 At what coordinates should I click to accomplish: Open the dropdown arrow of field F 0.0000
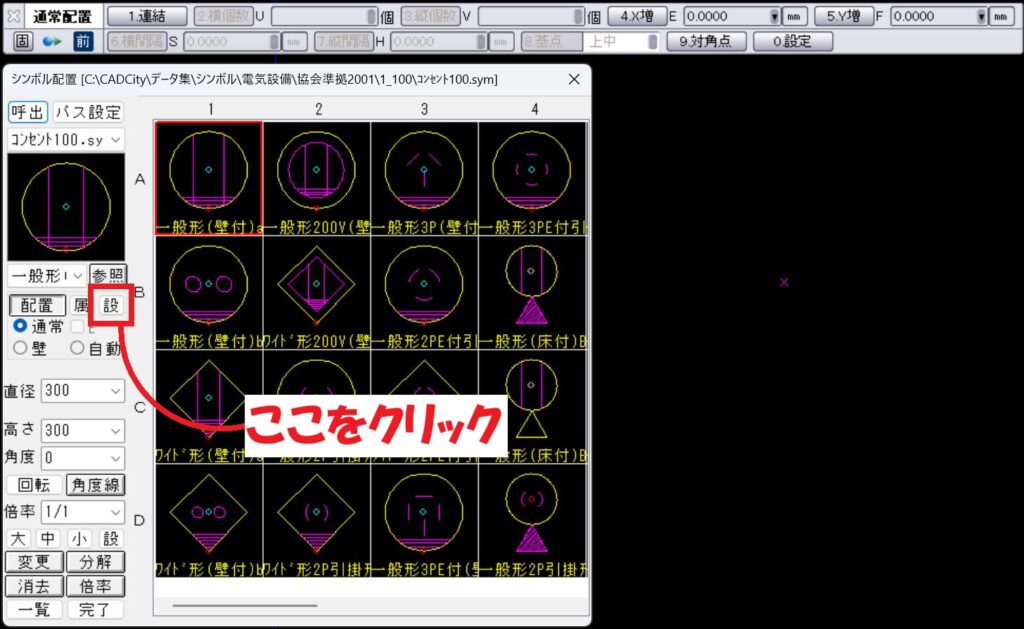point(981,16)
